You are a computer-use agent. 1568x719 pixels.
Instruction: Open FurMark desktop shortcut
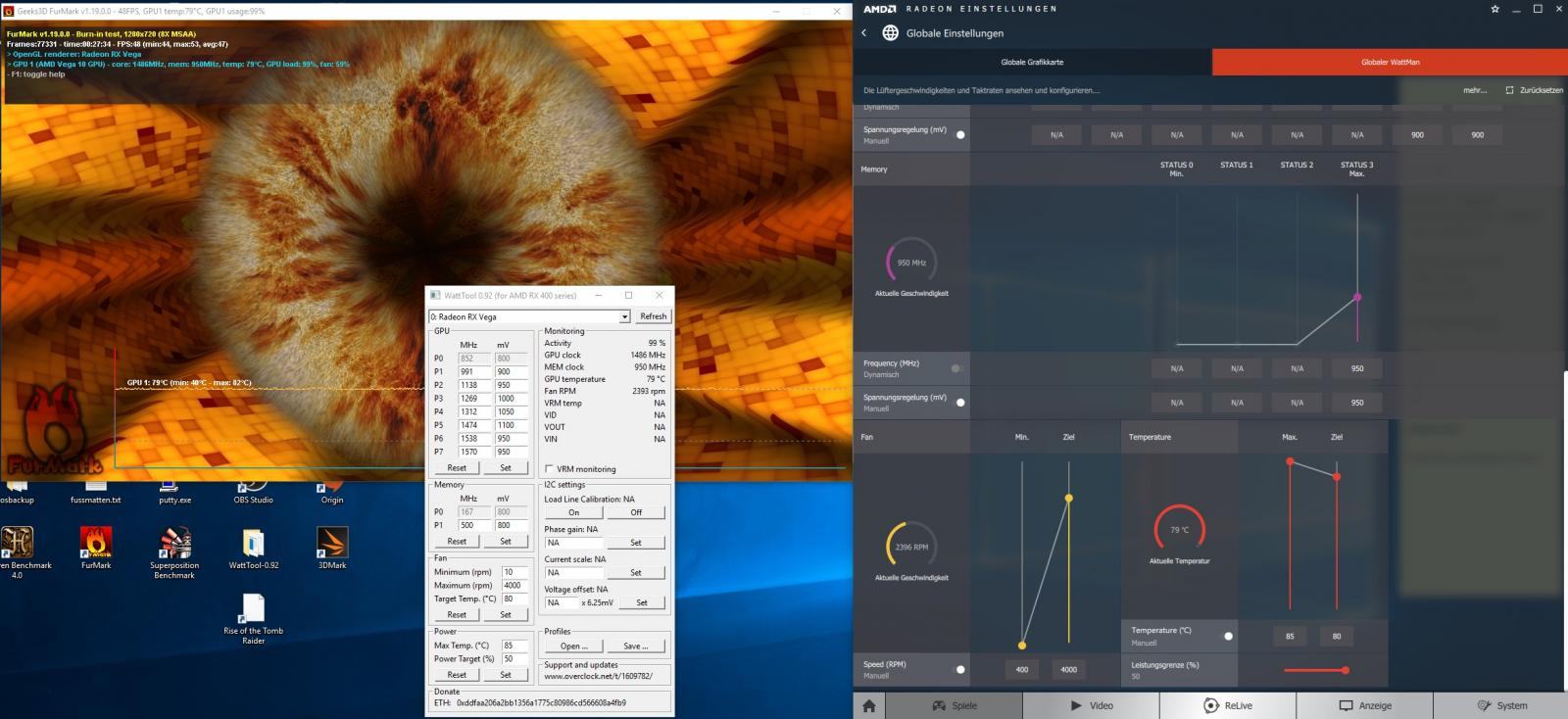[96, 548]
